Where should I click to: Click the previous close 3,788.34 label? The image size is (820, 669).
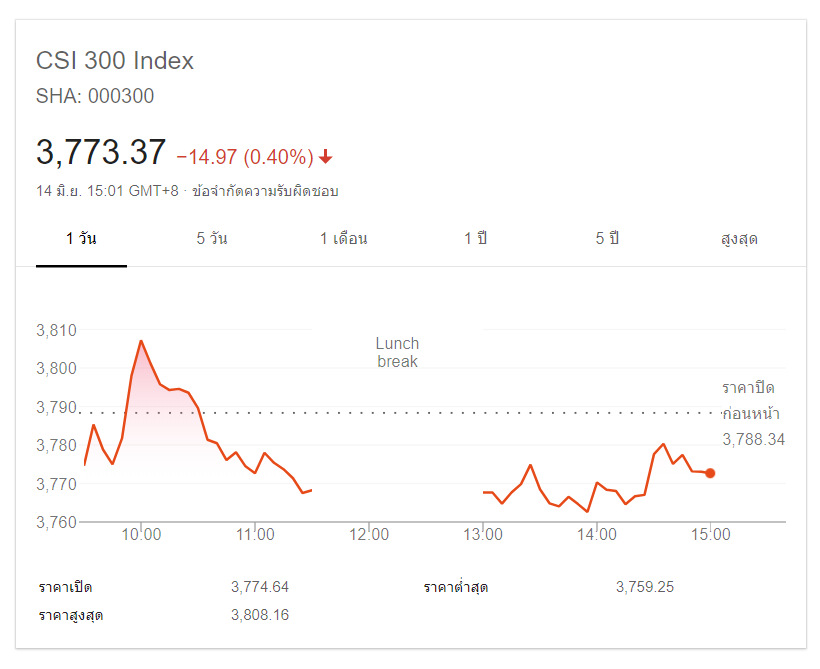click(753, 439)
